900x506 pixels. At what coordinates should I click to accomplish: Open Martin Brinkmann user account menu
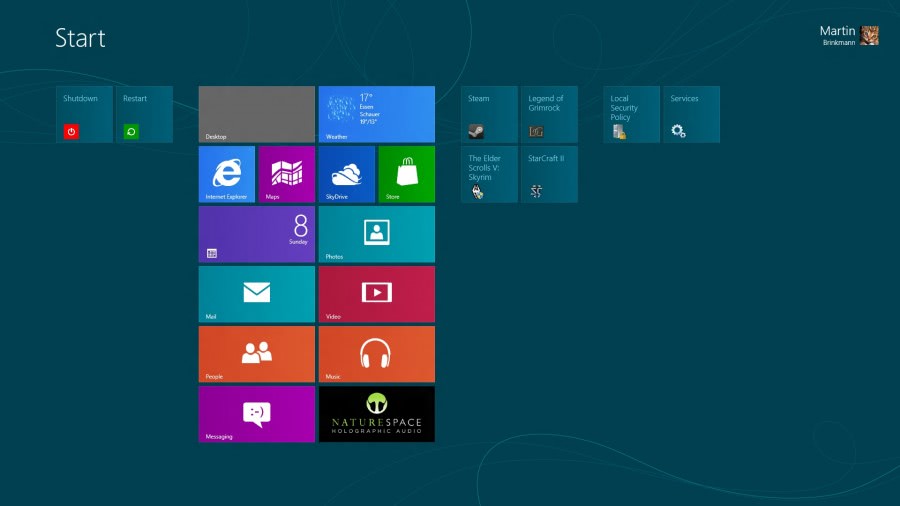(x=849, y=35)
